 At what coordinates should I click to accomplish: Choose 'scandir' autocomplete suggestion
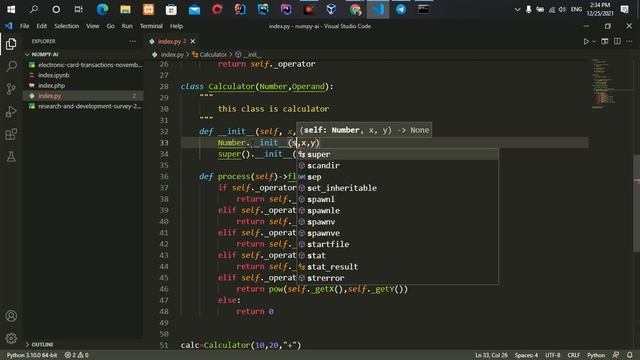point(397,165)
